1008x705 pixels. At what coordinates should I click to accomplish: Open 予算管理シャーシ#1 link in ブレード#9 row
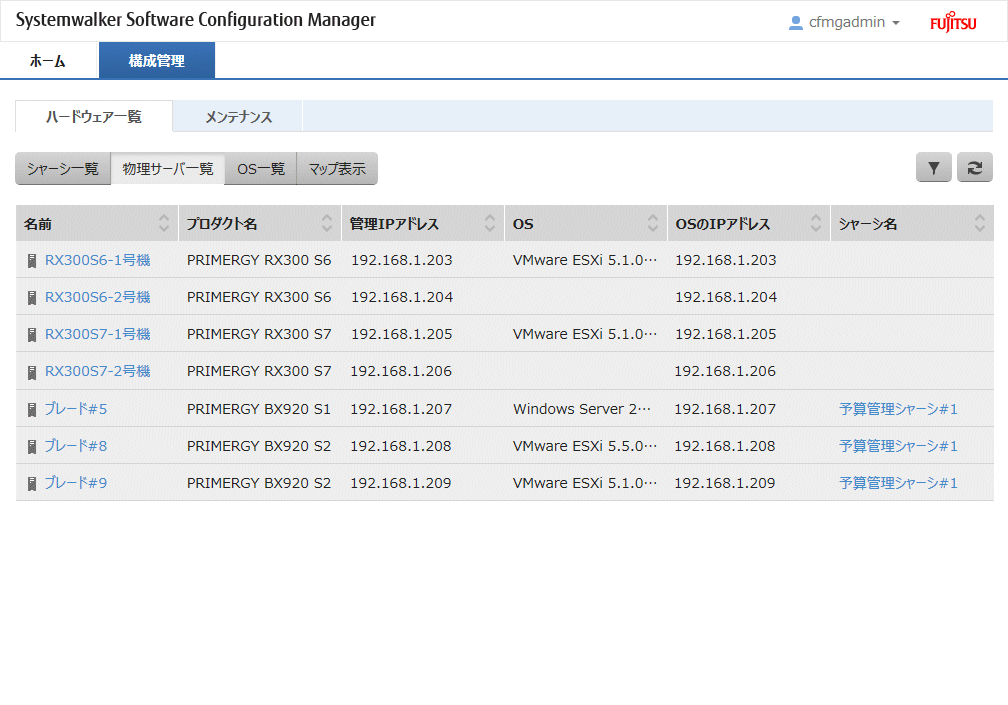click(898, 483)
